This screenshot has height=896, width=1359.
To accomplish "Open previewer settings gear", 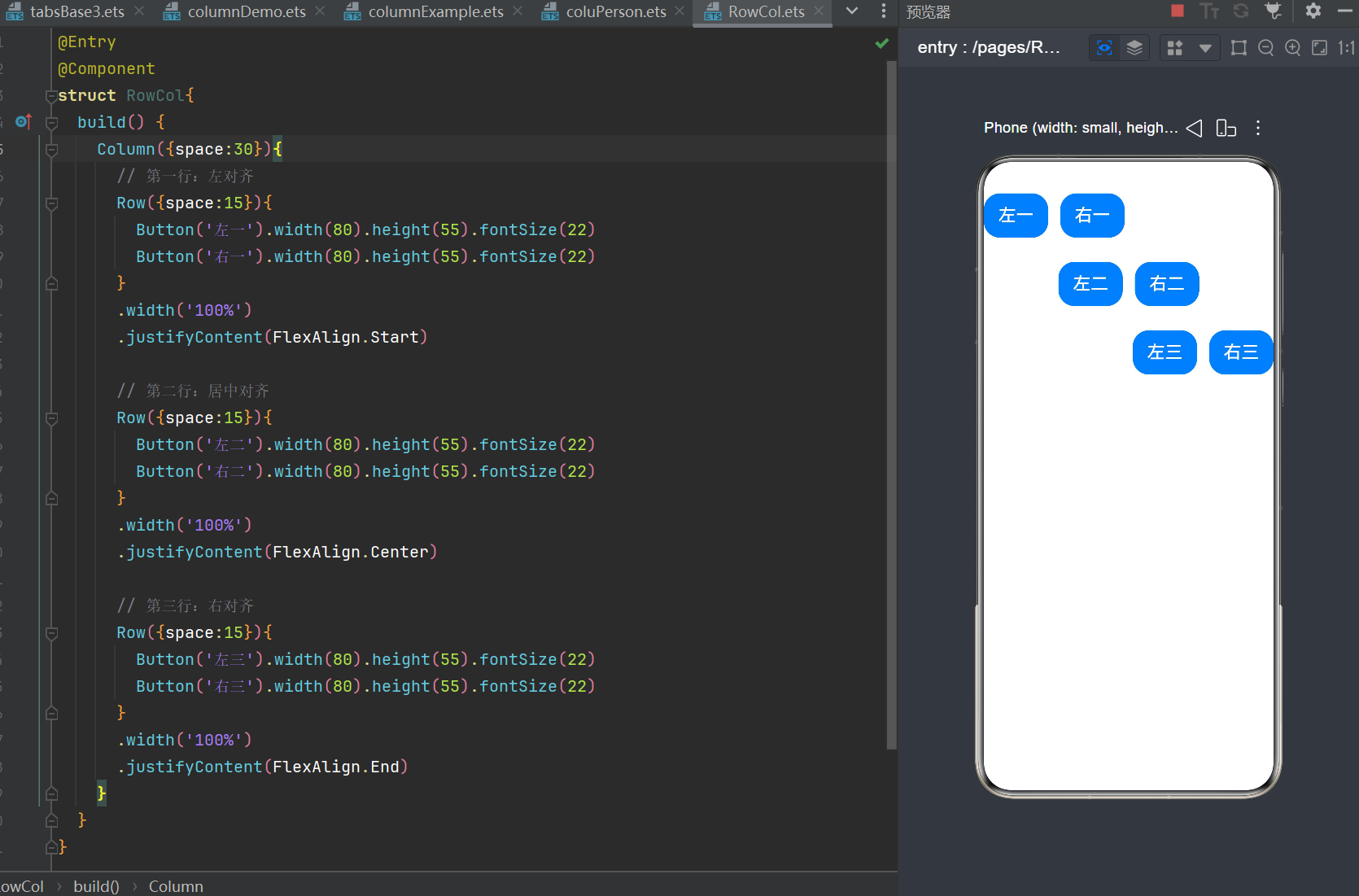I will click(x=1313, y=11).
